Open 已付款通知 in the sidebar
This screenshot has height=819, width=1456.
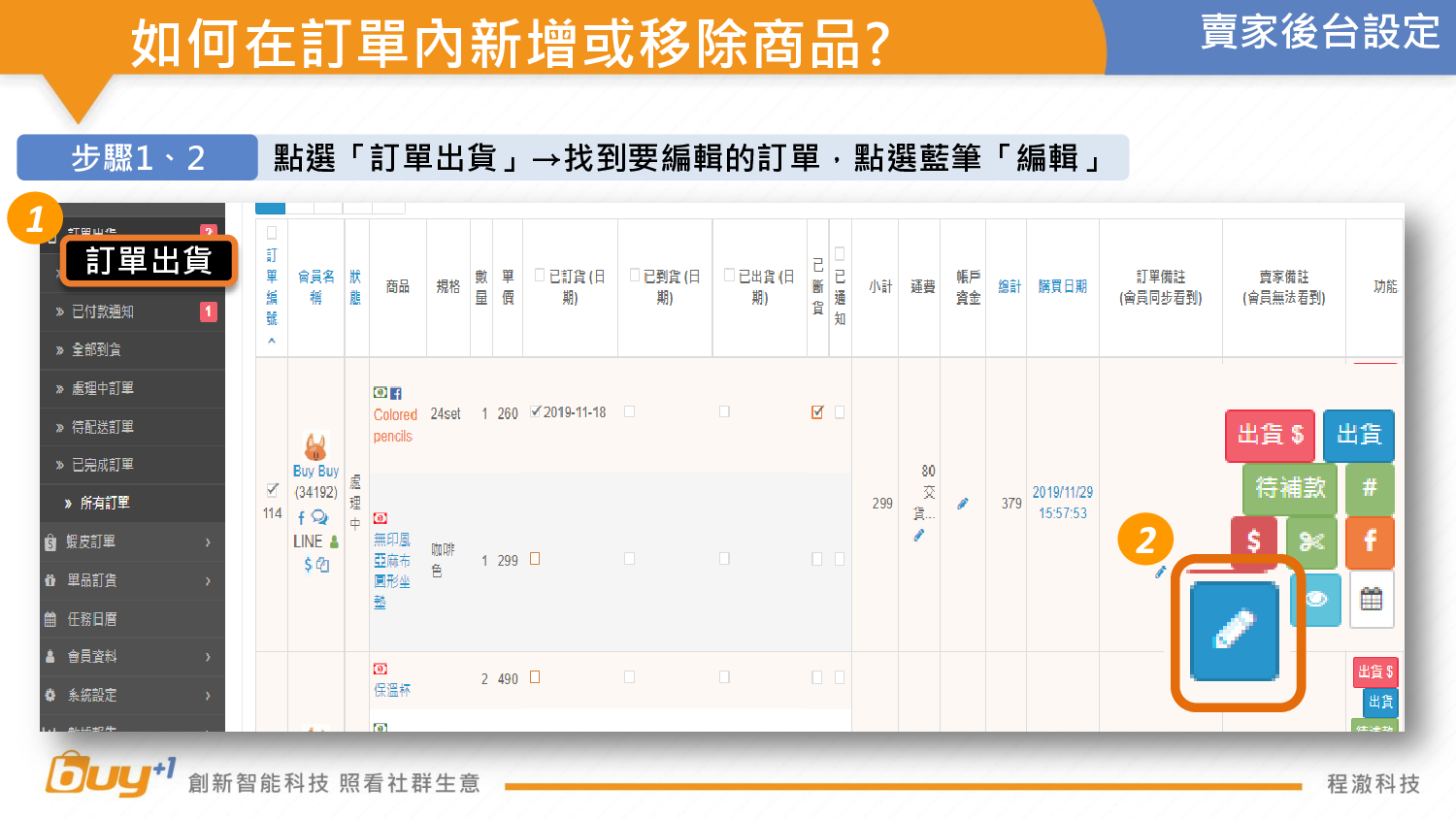[103, 311]
